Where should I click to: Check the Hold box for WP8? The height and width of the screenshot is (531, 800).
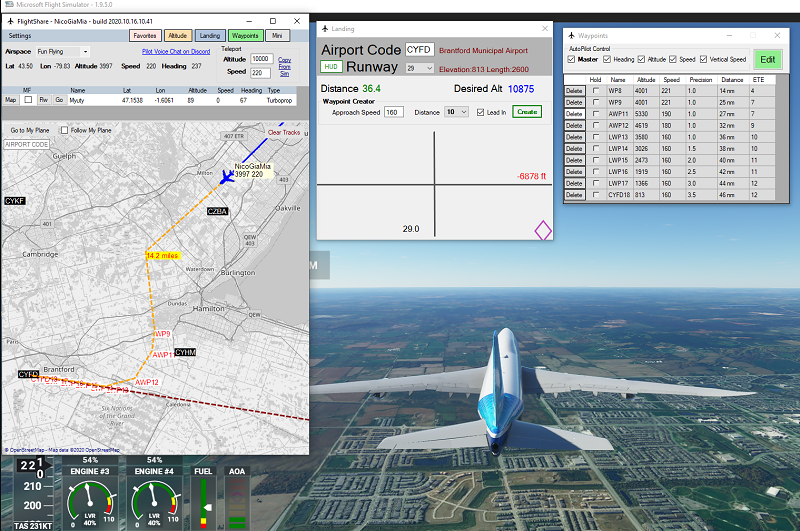pos(596,90)
